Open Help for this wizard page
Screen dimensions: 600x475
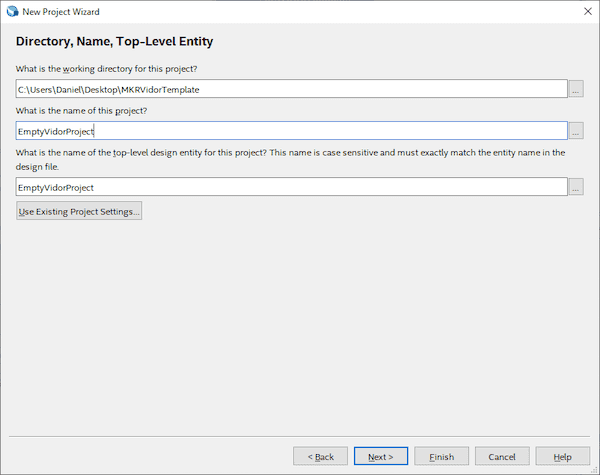point(562,456)
